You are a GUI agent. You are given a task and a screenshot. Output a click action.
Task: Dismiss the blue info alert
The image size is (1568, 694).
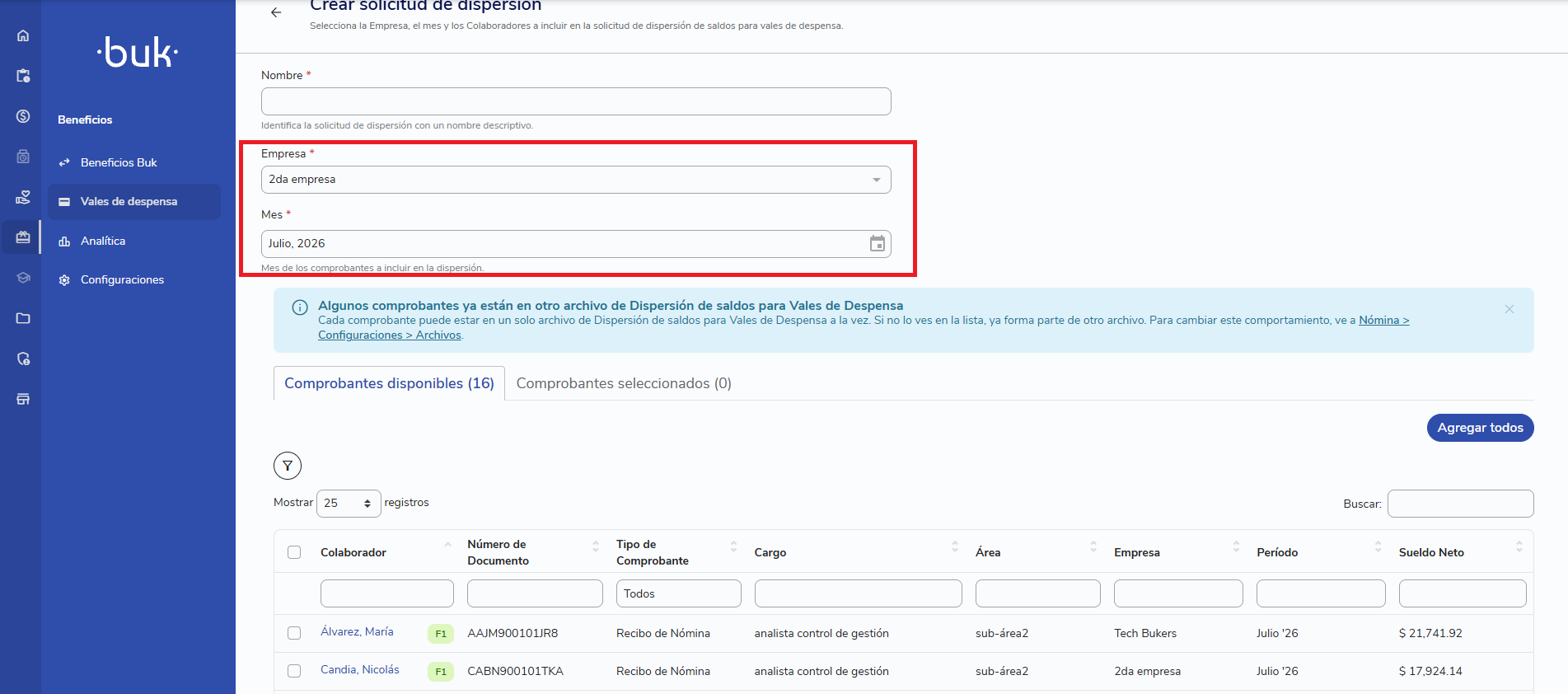(x=1509, y=309)
